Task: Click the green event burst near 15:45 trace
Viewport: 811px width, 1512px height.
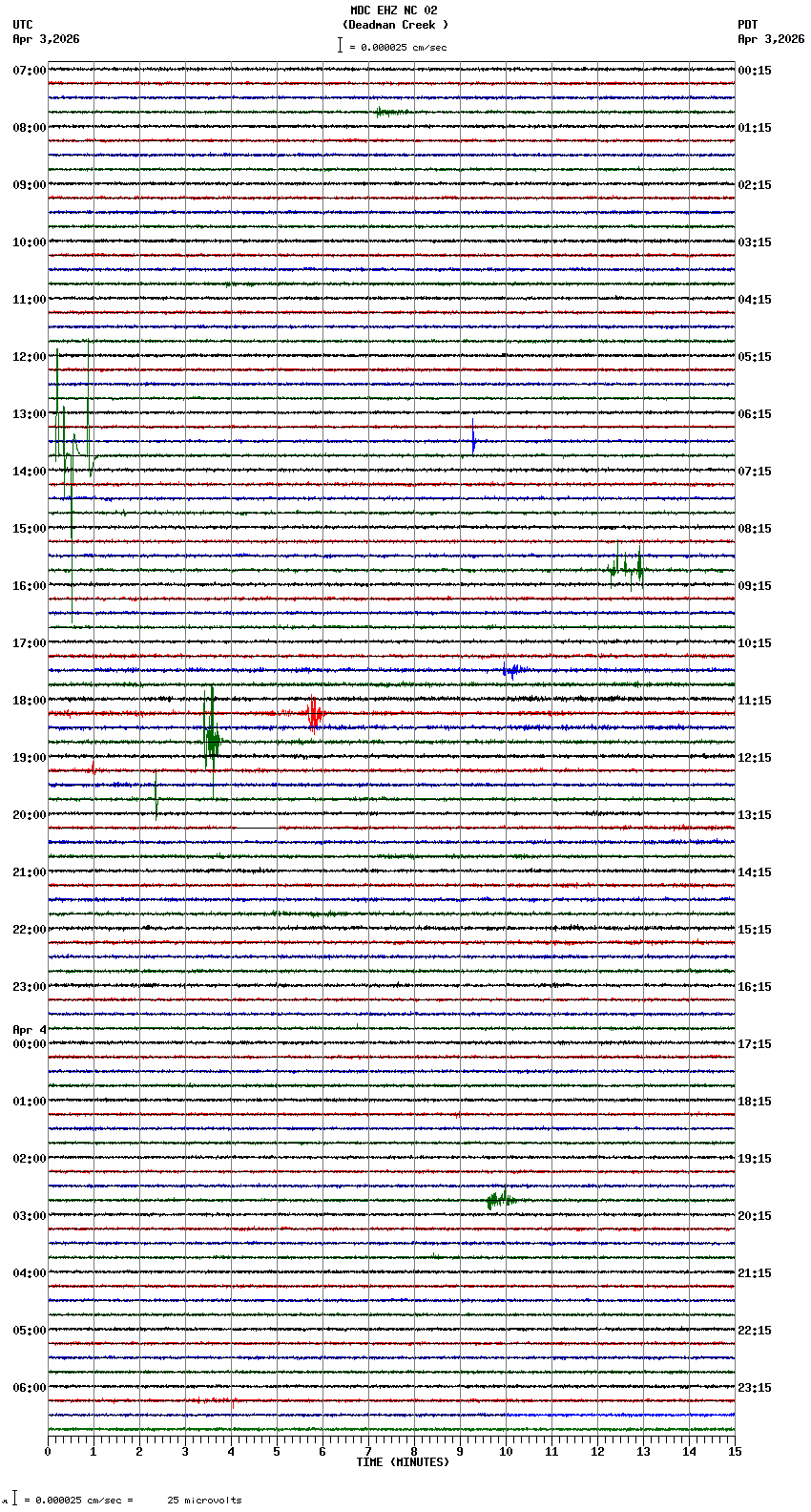Action: [x=627, y=569]
